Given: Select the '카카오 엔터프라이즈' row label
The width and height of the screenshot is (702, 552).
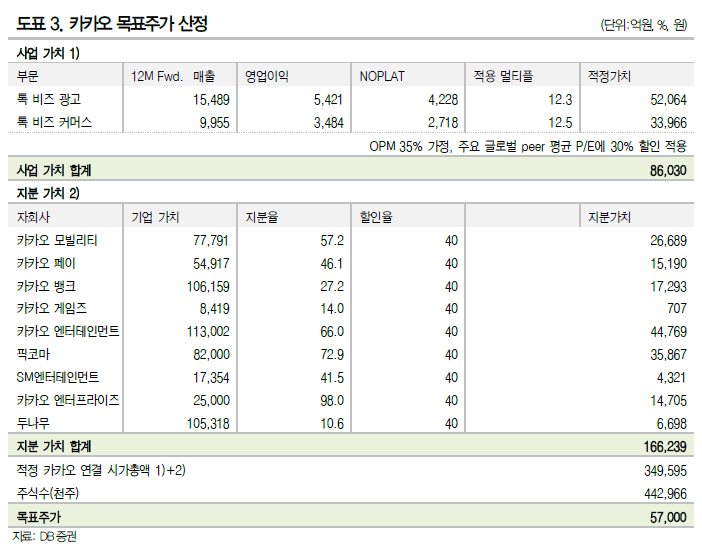Looking at the screenshot, I should (x=68, y=400).
